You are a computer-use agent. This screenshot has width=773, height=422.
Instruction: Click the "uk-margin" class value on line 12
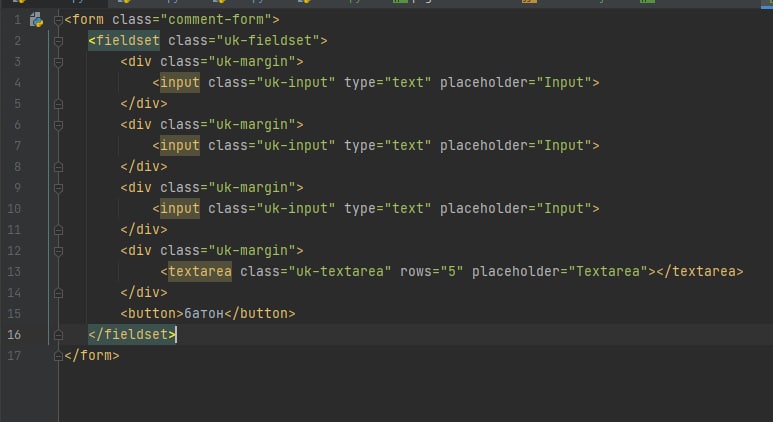pyautogui.click(x=251, y=250)
